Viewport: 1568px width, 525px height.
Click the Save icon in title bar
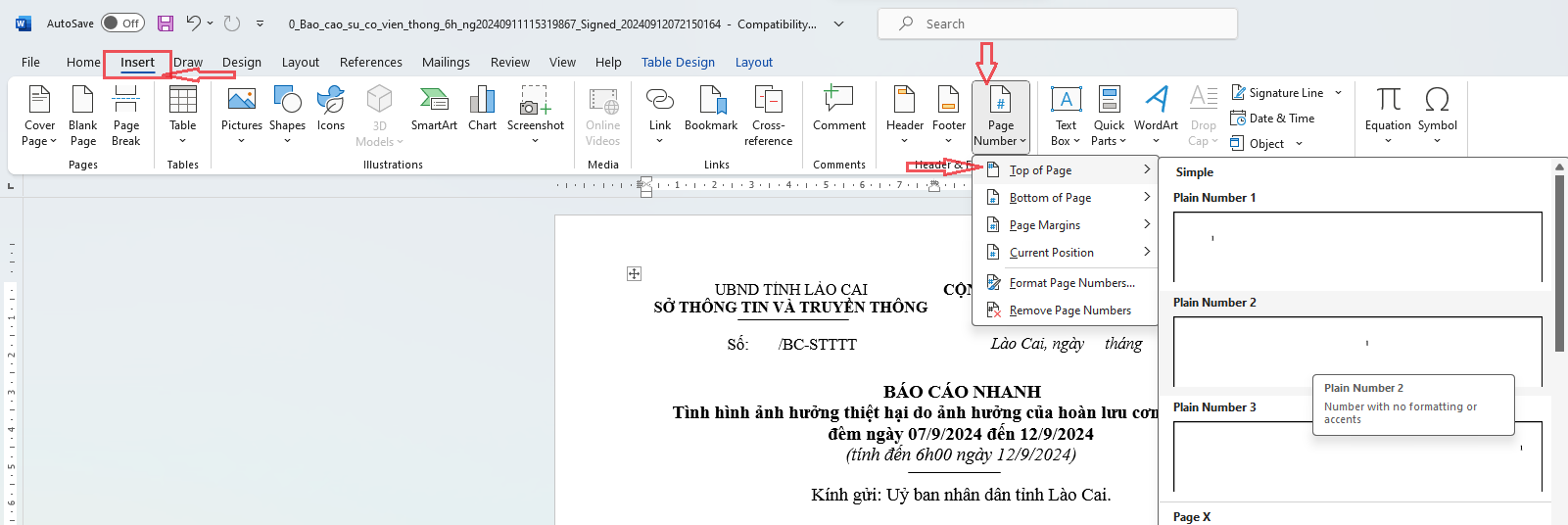166,24
